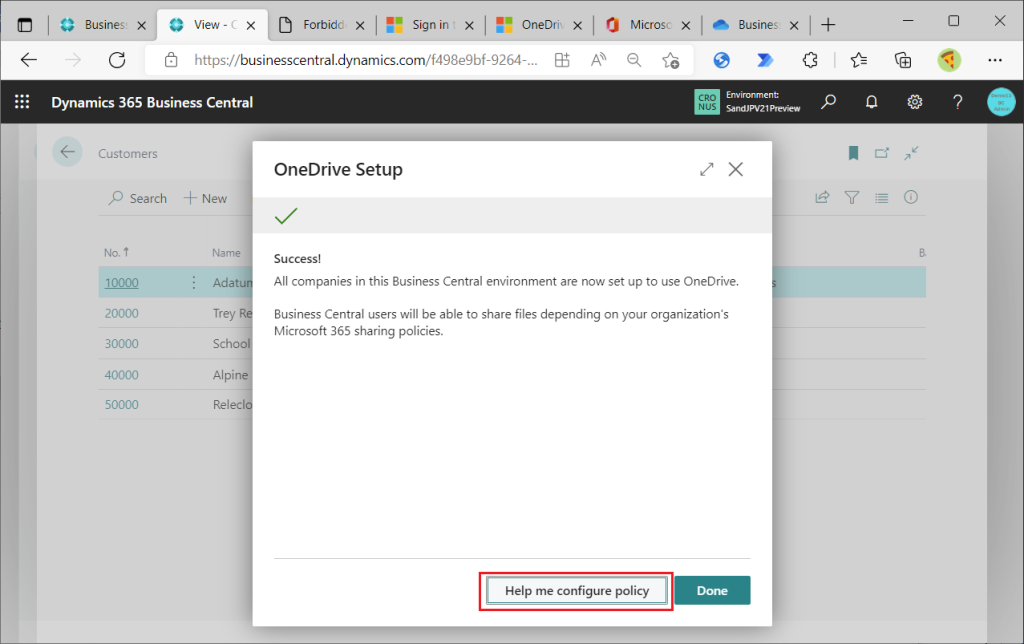View site information lock icon
Screen dimensions: 1024x644
[x=171, y=60]
